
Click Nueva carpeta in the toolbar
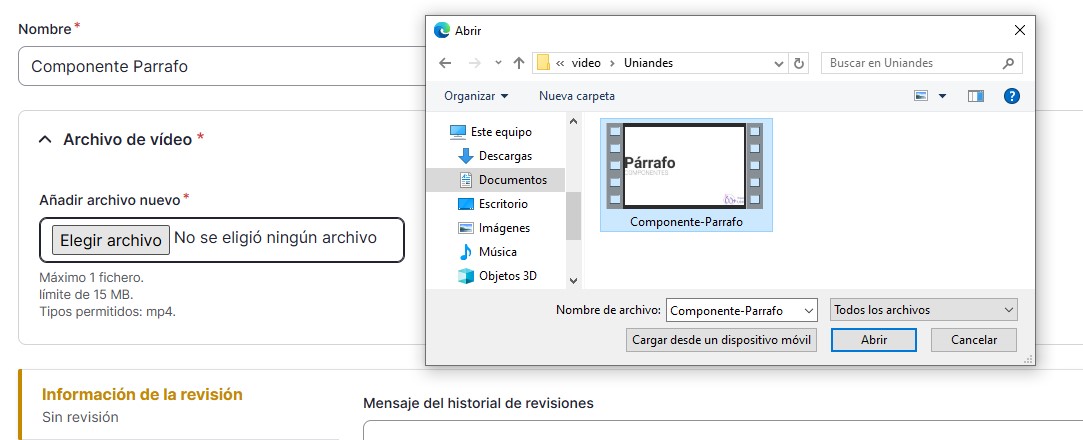point(577,96)
